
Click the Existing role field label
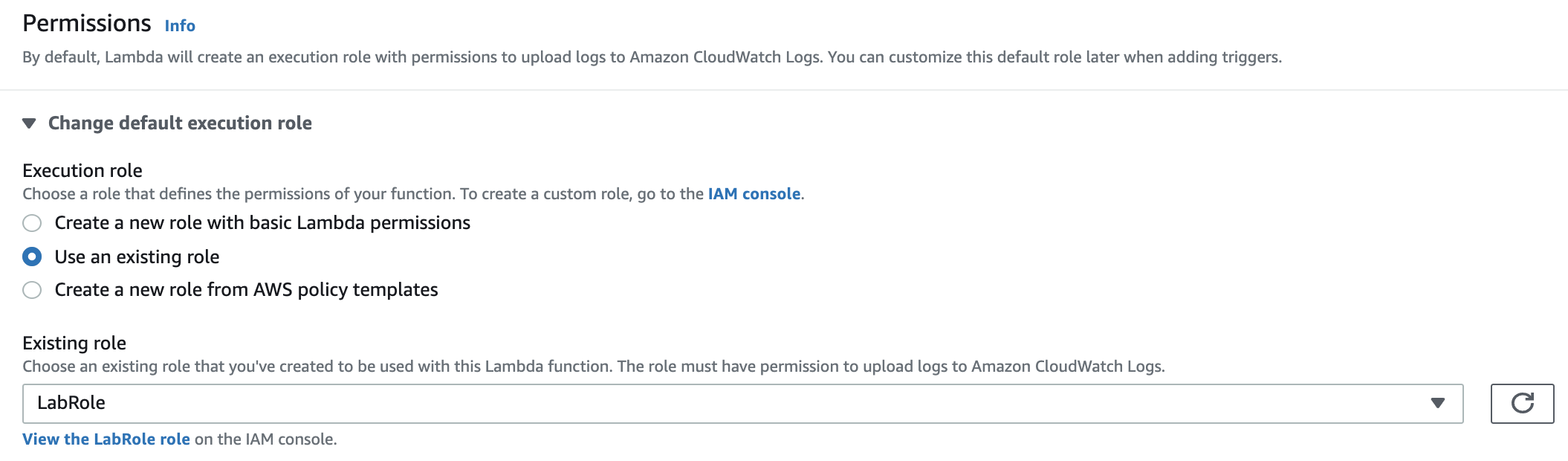click(x=74, y=344)
